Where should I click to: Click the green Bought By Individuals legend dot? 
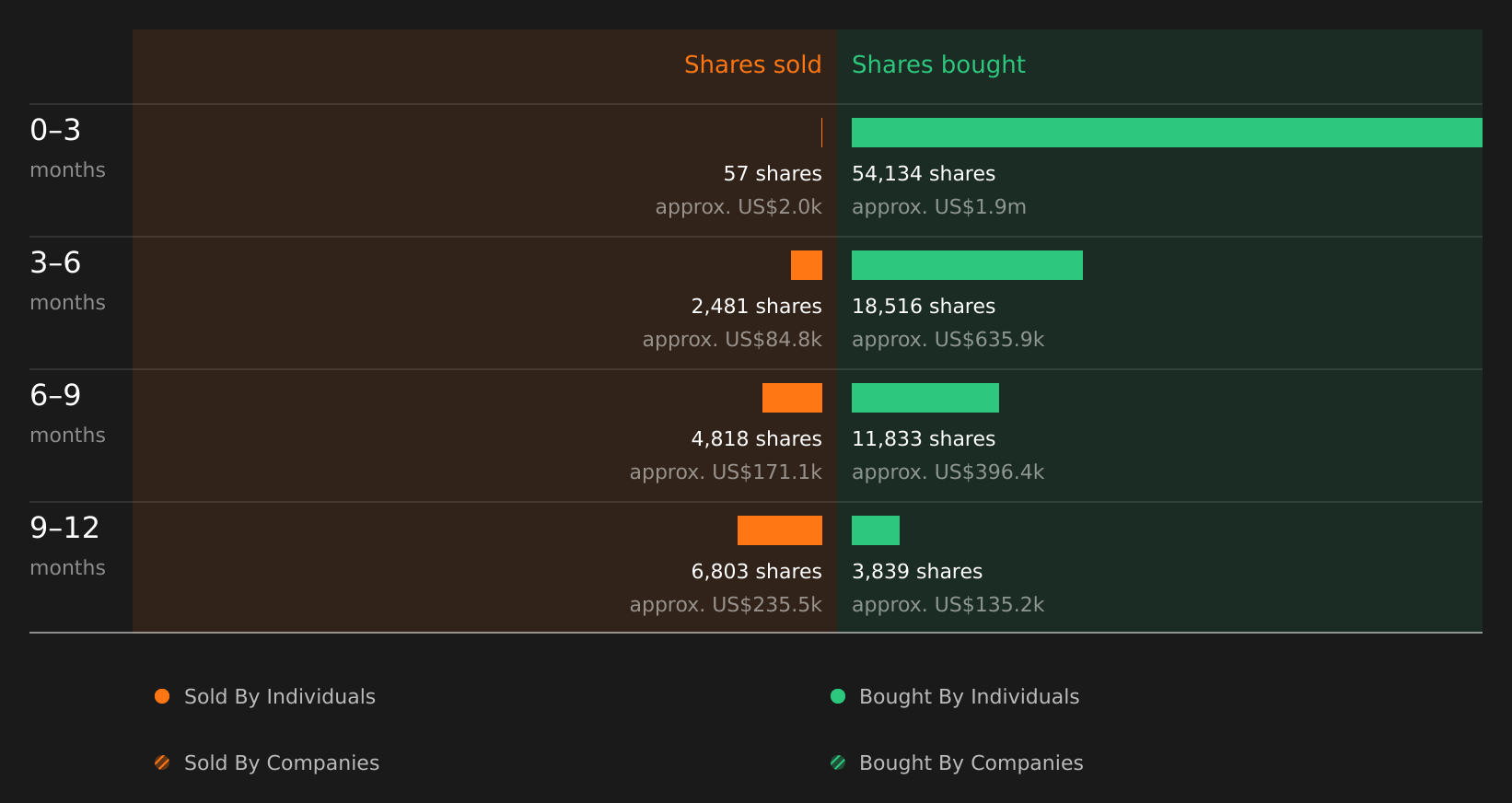tap(838, 696)
